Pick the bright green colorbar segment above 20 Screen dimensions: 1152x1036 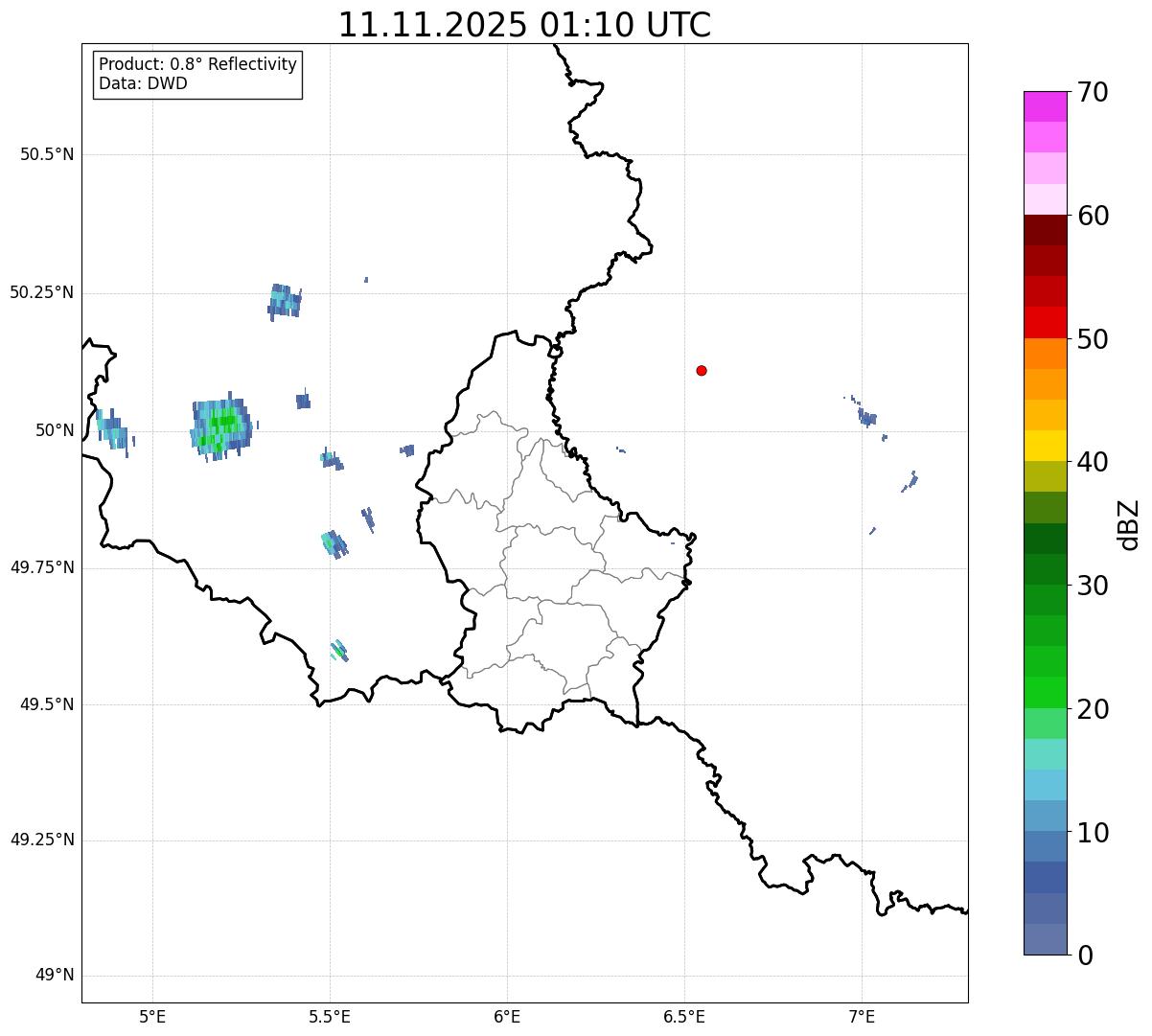click(x=1045, y=692)
